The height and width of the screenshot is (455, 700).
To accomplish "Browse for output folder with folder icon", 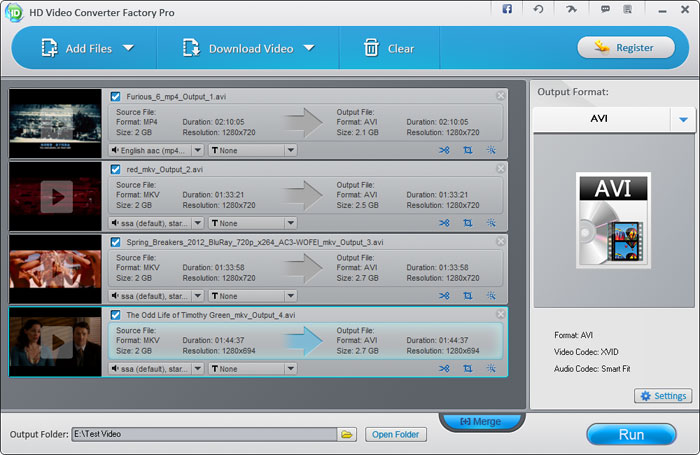I will 347,434.
